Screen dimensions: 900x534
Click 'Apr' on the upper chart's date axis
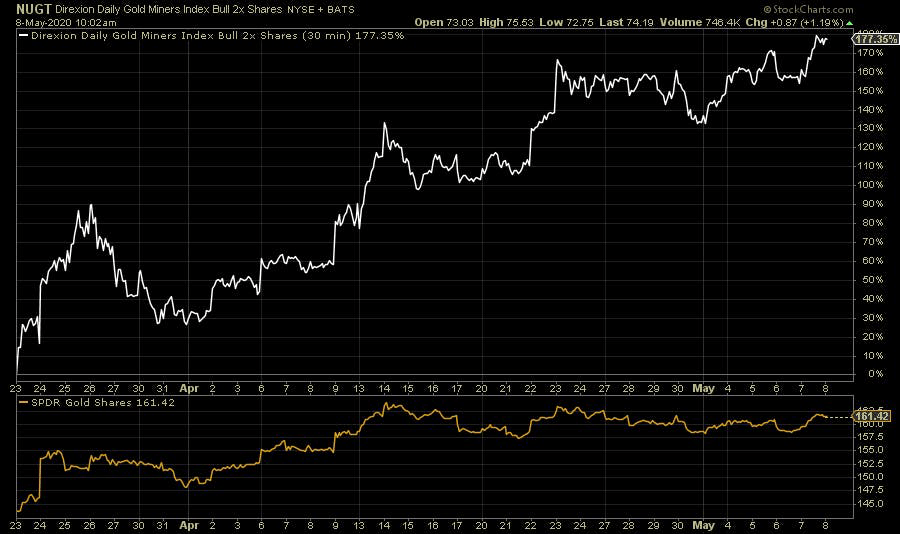click(x=189, y=389)
